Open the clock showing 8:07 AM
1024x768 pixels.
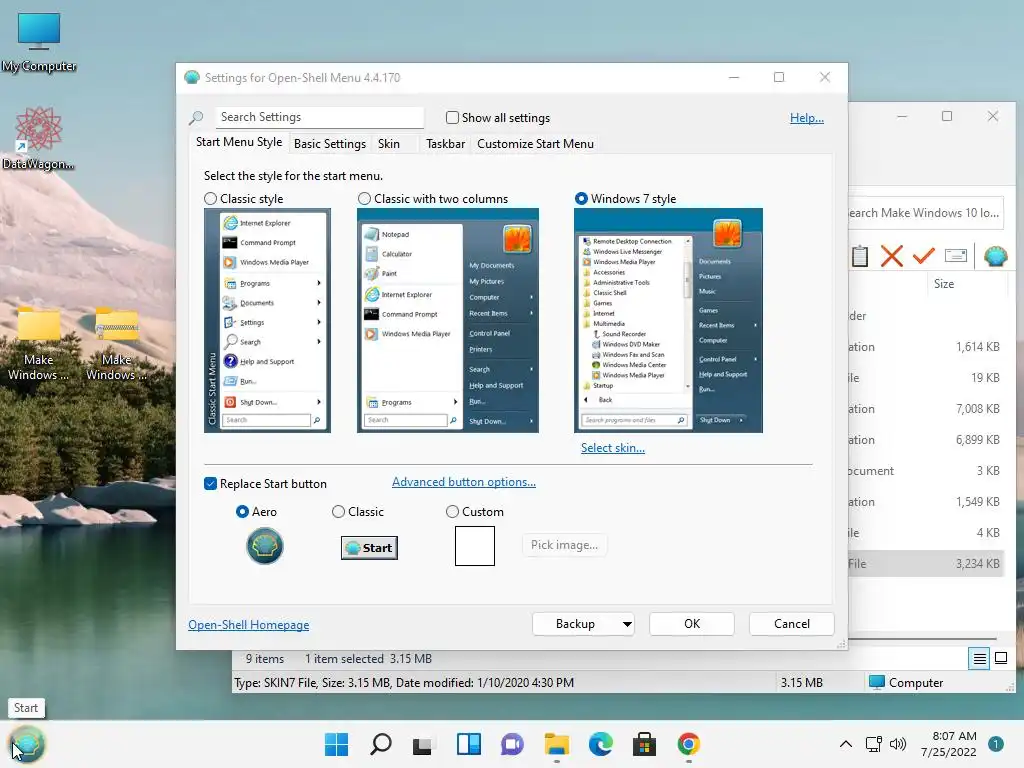click(x=949, y=744)
